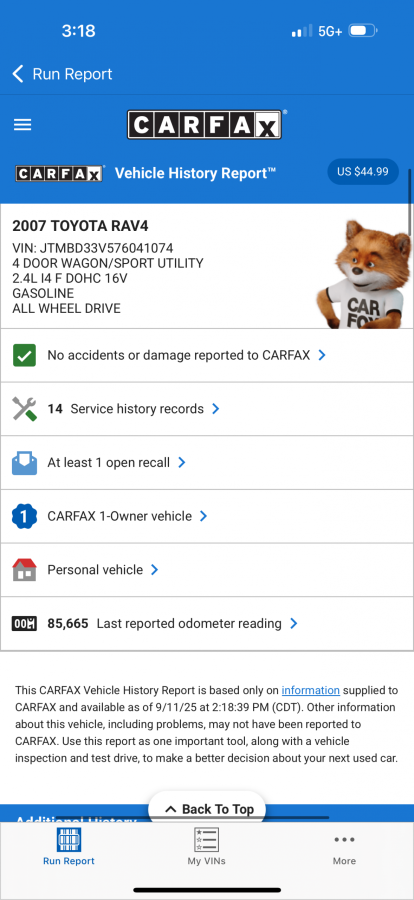Viewport: 414px width, 900px height.
Task: Click the page scrollbar on right edge
Action: click(x=410, y=195)
